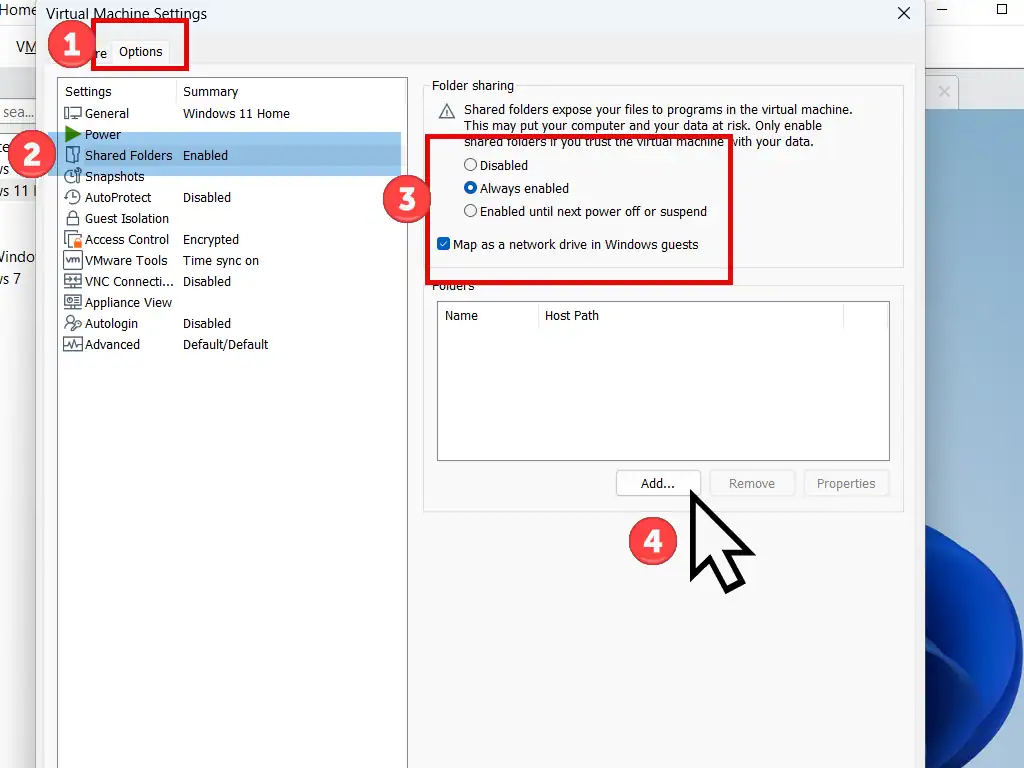Screen dimensions: 1024x768
Task: Click the Add... button
Action: [658, 483]
